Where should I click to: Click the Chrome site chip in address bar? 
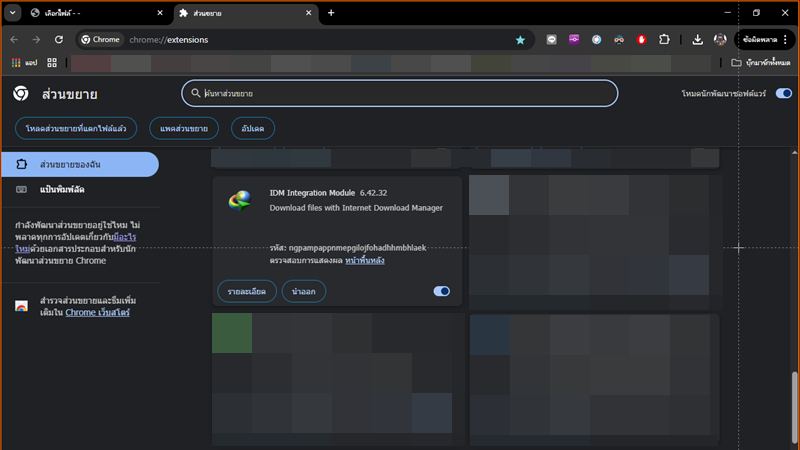tap(101, 40)
